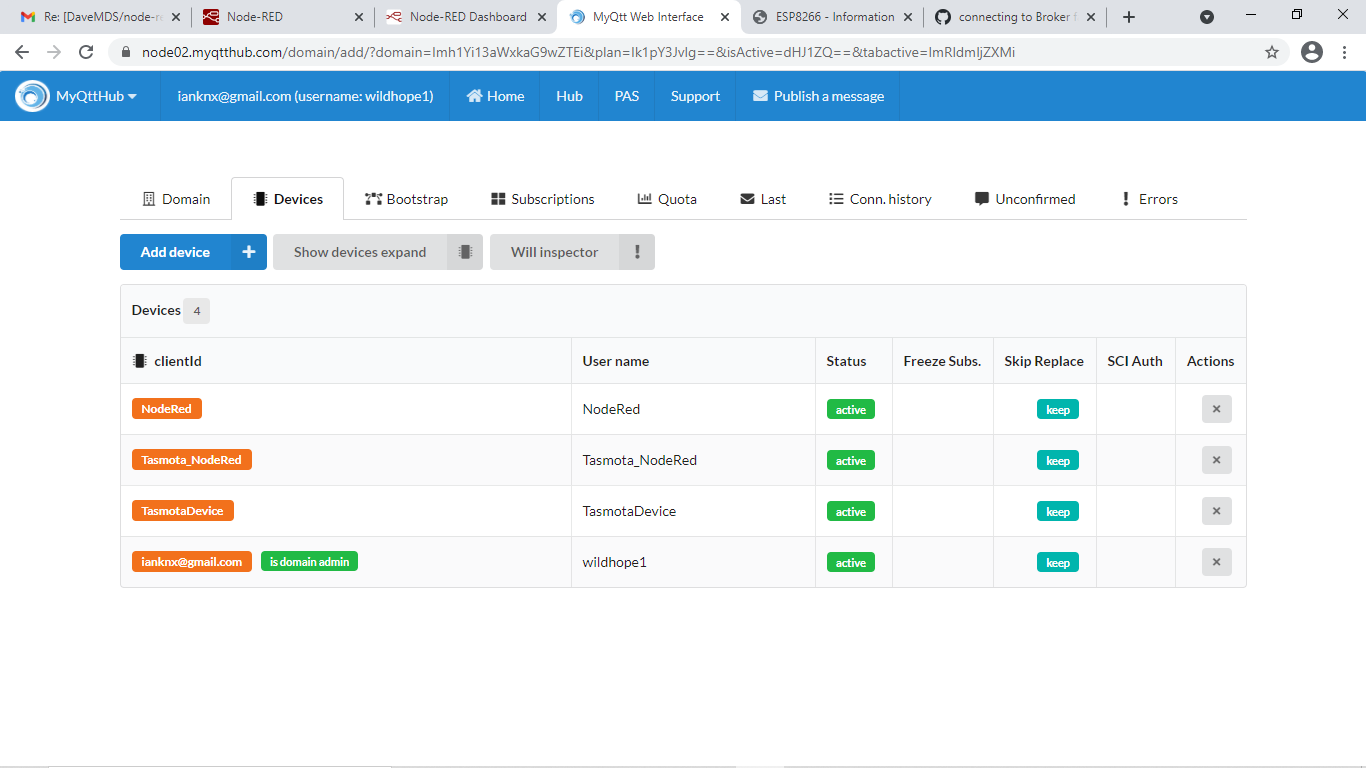Click the active status badge for wildhope1
This screenshot has width=1366, height=768.
(850, 562)
